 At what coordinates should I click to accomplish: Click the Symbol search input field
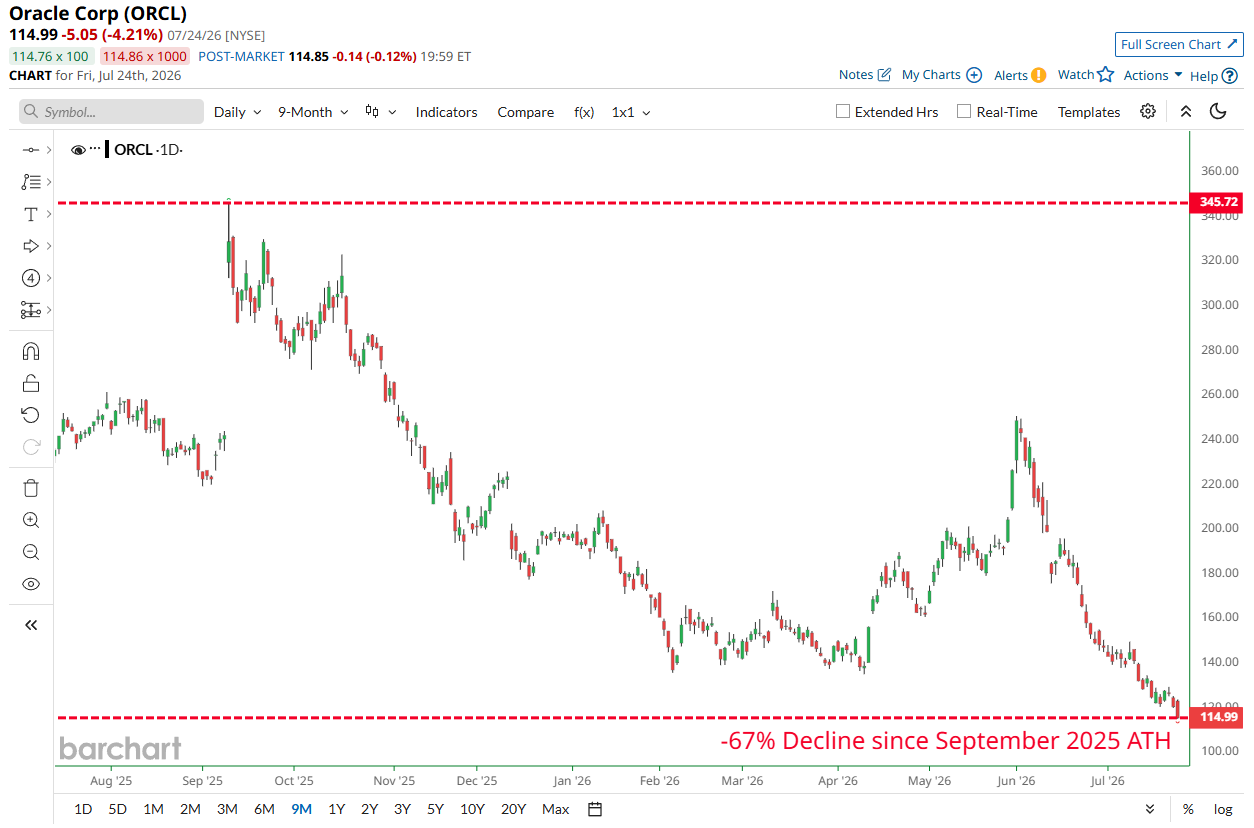pyautogui.click(x=111, y=112)
